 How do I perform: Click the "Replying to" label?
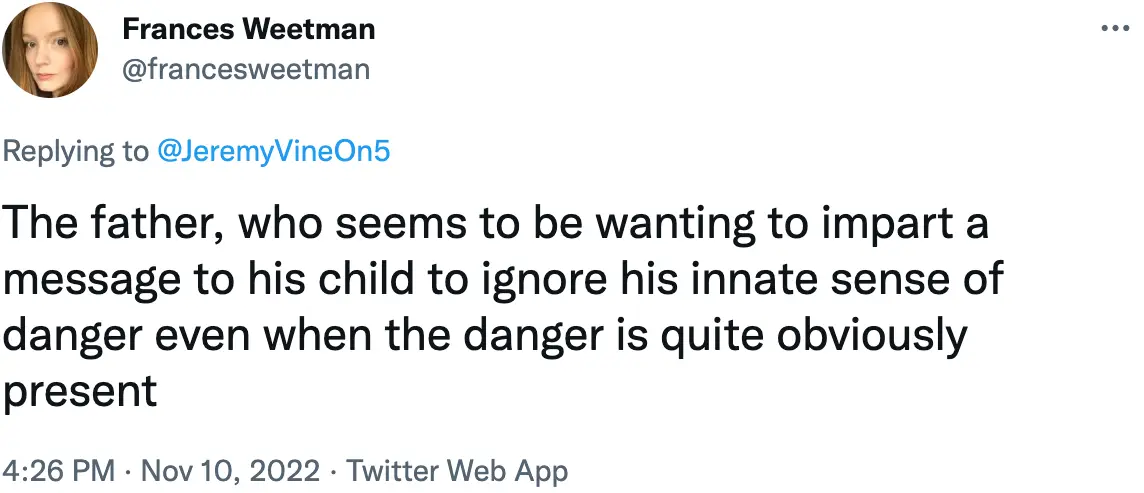[76, 151]
